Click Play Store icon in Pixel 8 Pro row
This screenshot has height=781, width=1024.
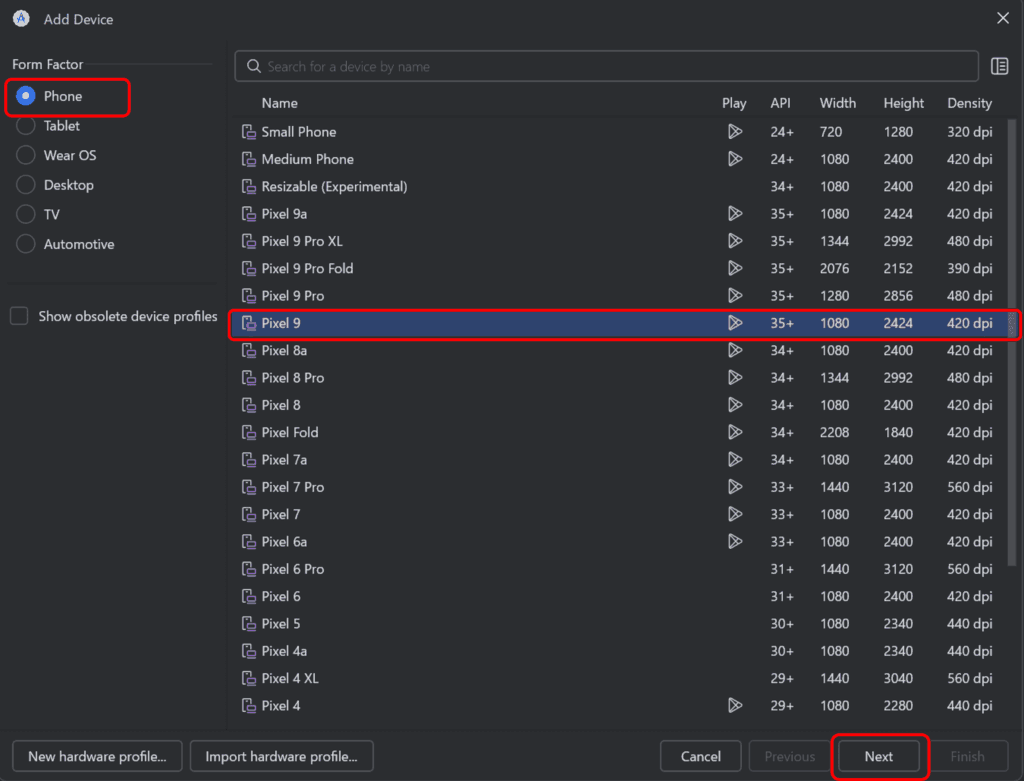(x=735, y=378)
